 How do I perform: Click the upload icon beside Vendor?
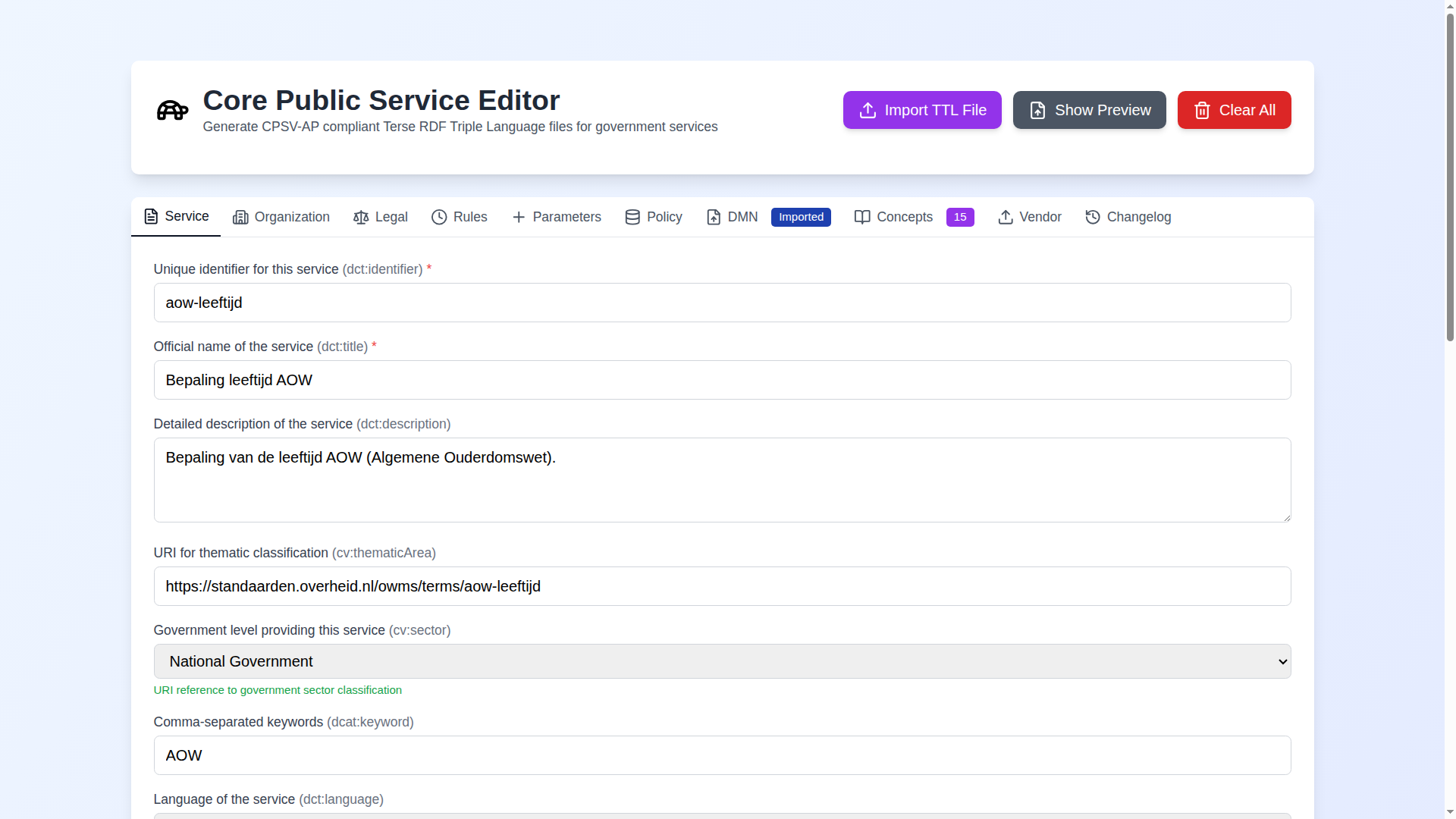click(1006, 217)
